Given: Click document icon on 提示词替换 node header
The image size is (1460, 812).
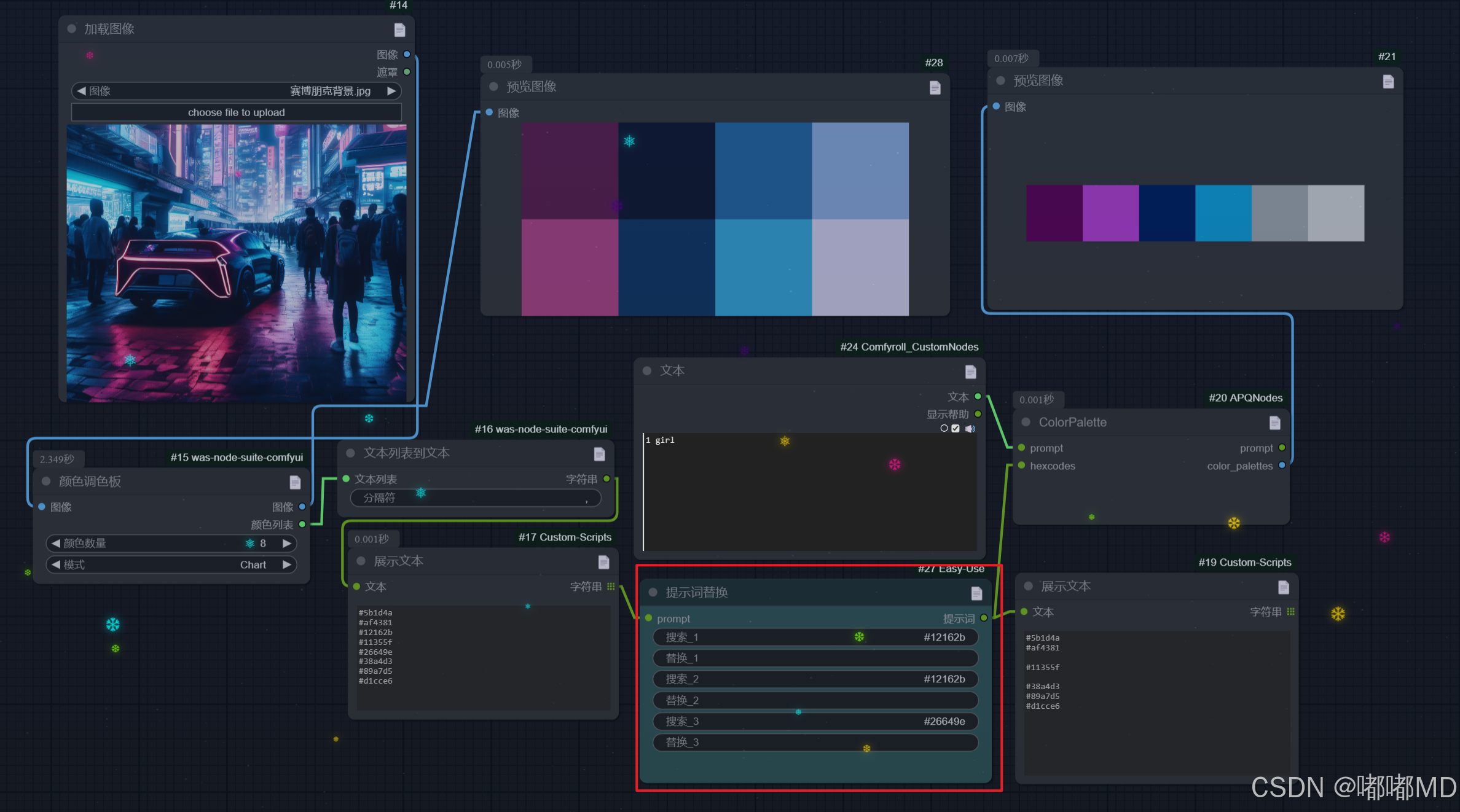Looking at the screenshot, I should point(976,593).
